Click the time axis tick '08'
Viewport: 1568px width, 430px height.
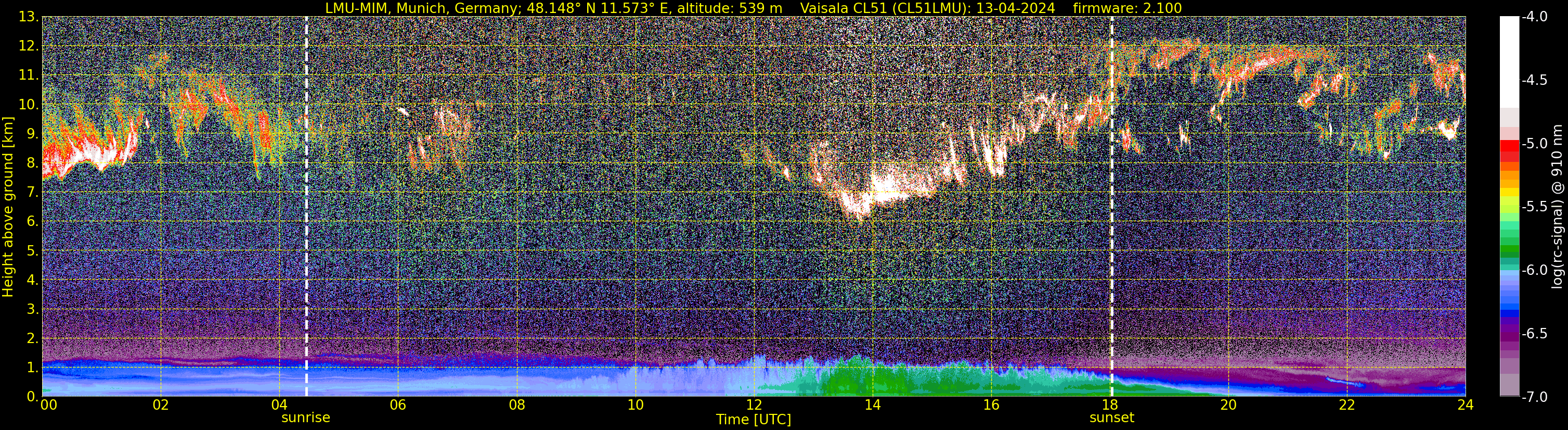[516, 405]
